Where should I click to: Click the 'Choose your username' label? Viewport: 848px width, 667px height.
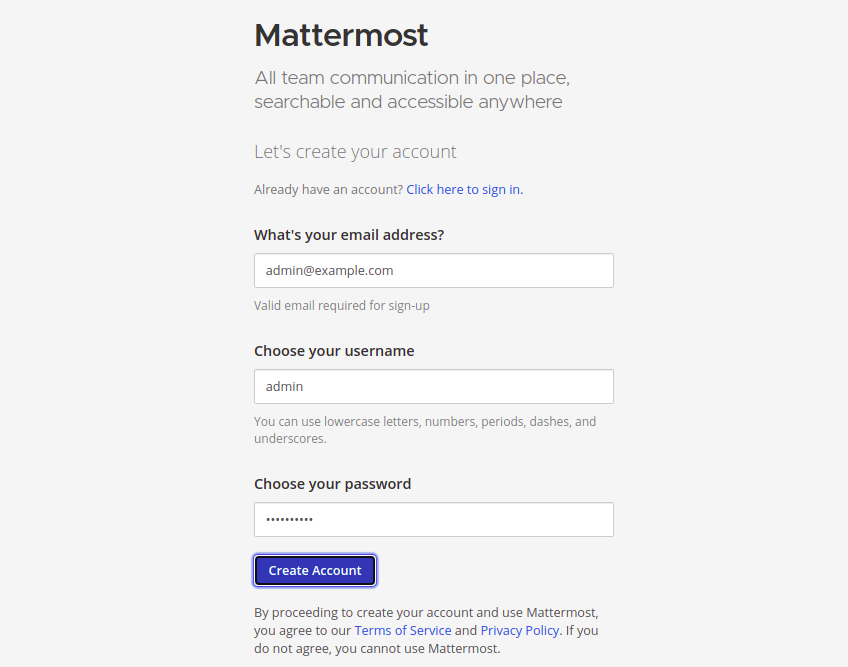tap(334, 351)
